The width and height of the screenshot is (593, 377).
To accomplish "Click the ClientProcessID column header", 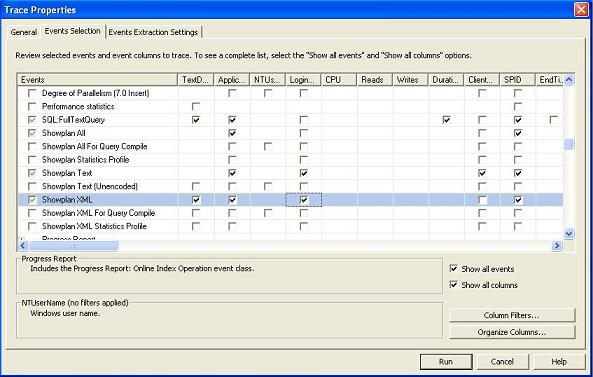I will tap(482, 80).
